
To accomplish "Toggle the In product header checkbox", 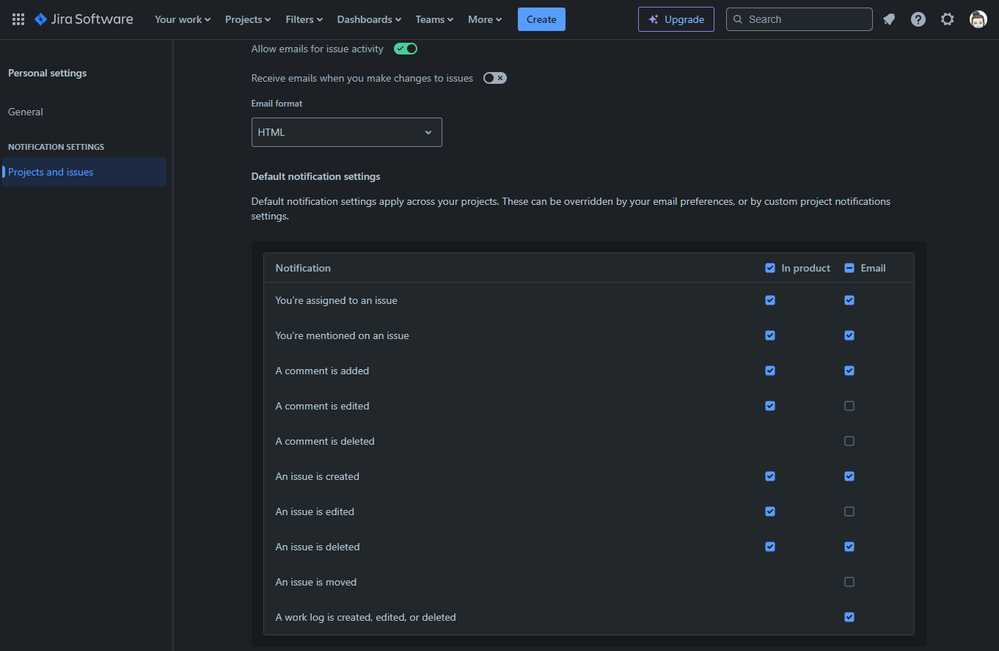I will click(x=770, y=268).
